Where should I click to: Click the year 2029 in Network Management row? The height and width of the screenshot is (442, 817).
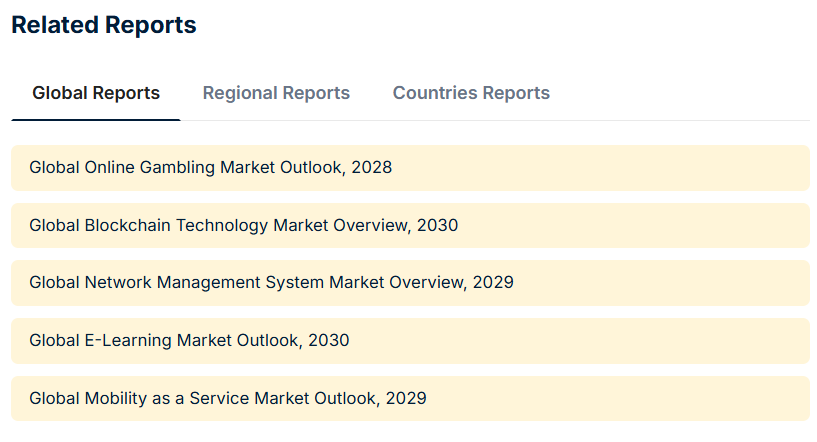click(493, 282)
